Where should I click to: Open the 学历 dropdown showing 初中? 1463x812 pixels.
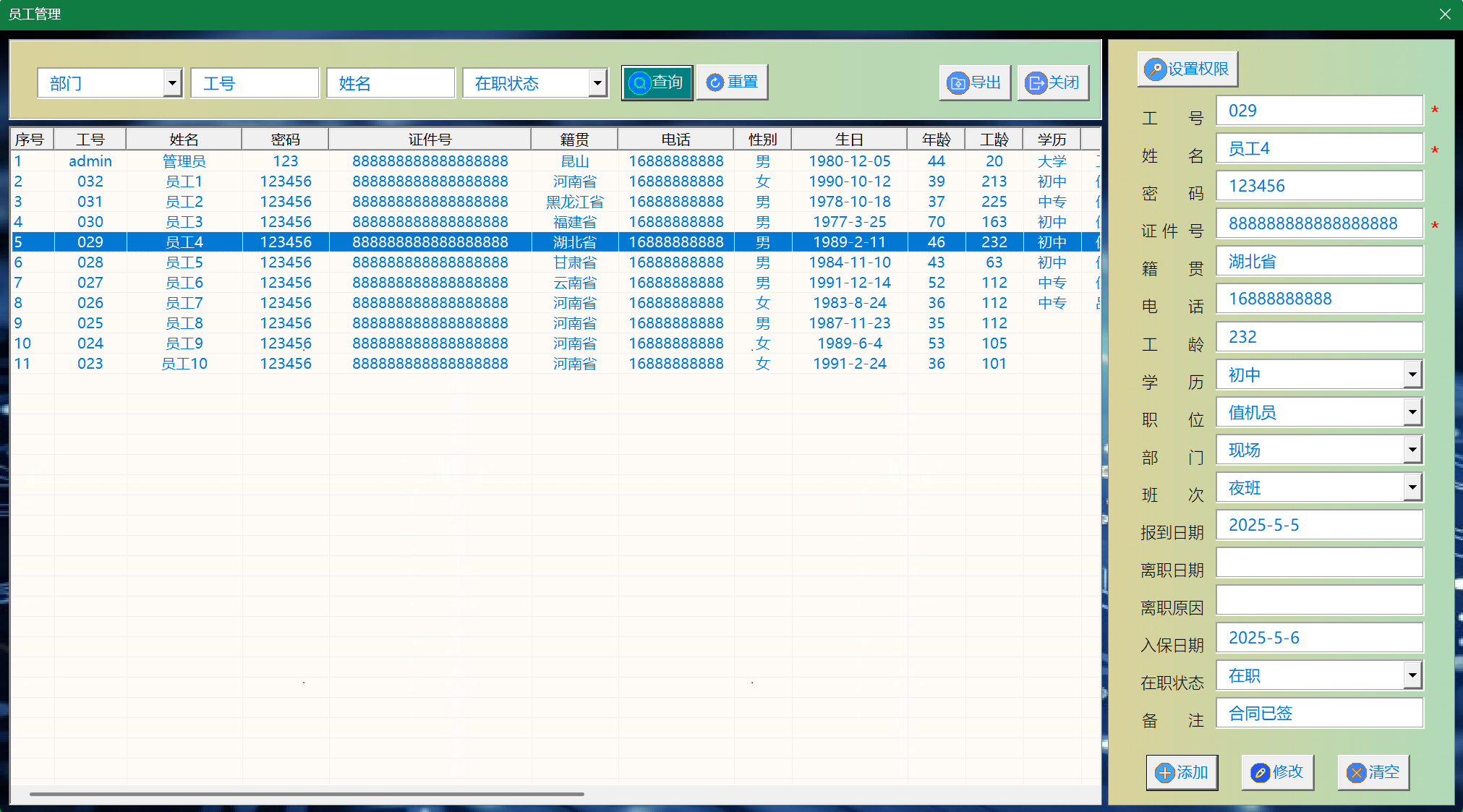[x=1412, y=375]
